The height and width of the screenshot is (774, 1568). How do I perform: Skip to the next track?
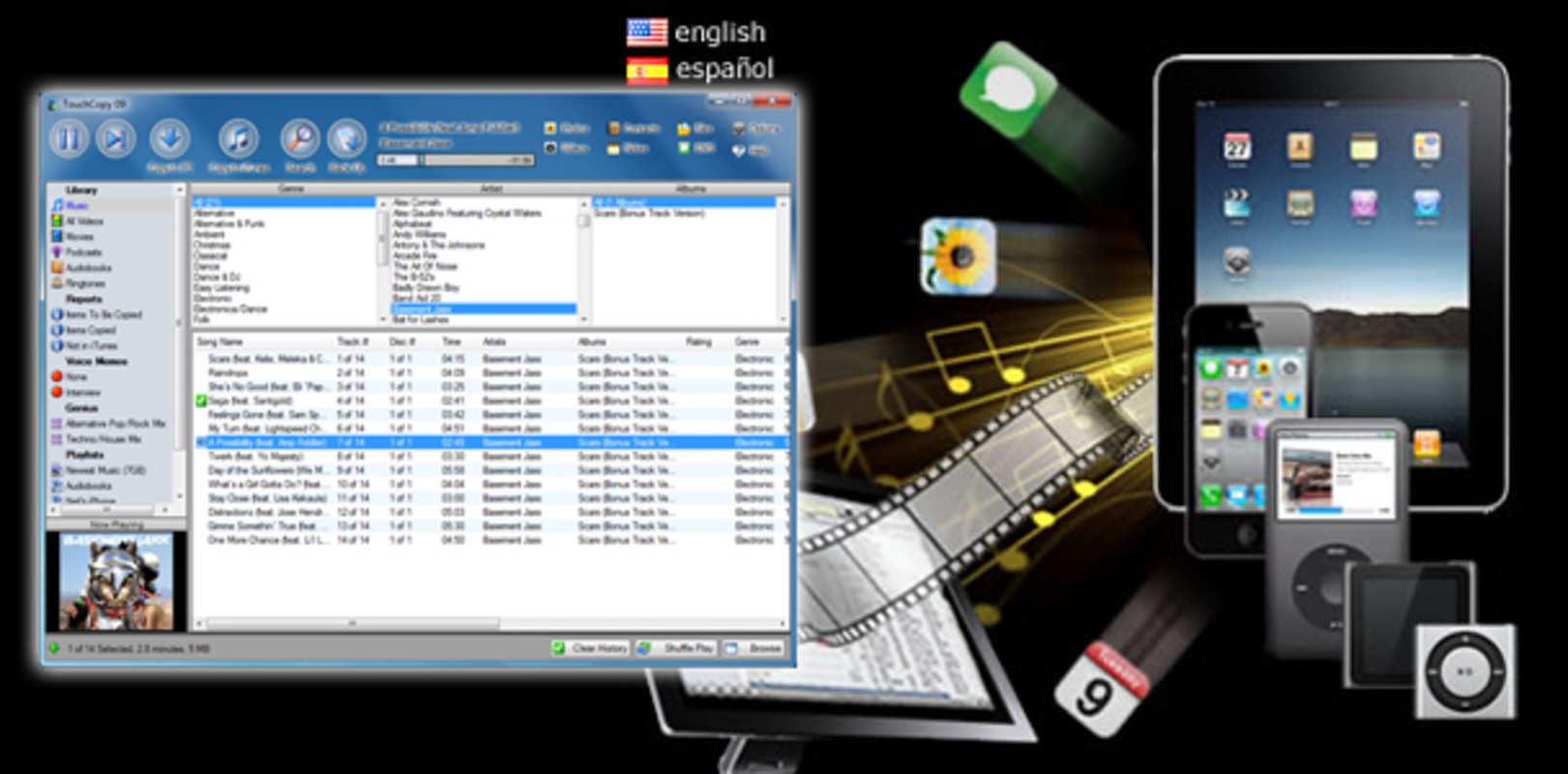click(115, 139)
